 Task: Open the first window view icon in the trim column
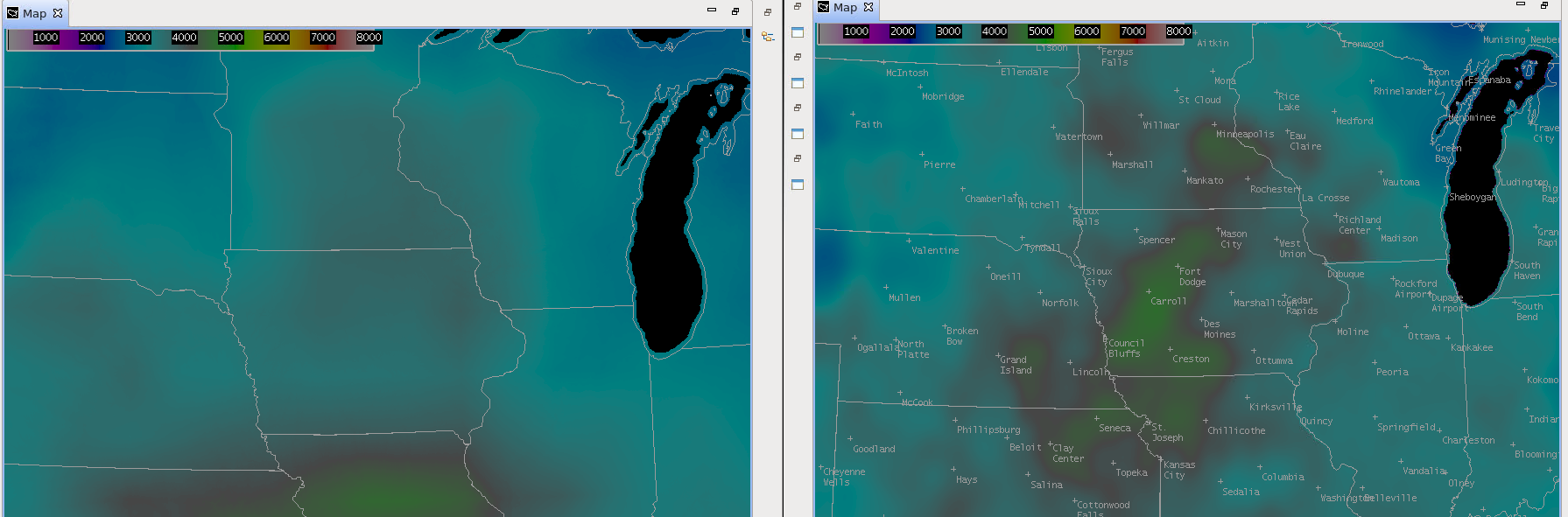798,32
